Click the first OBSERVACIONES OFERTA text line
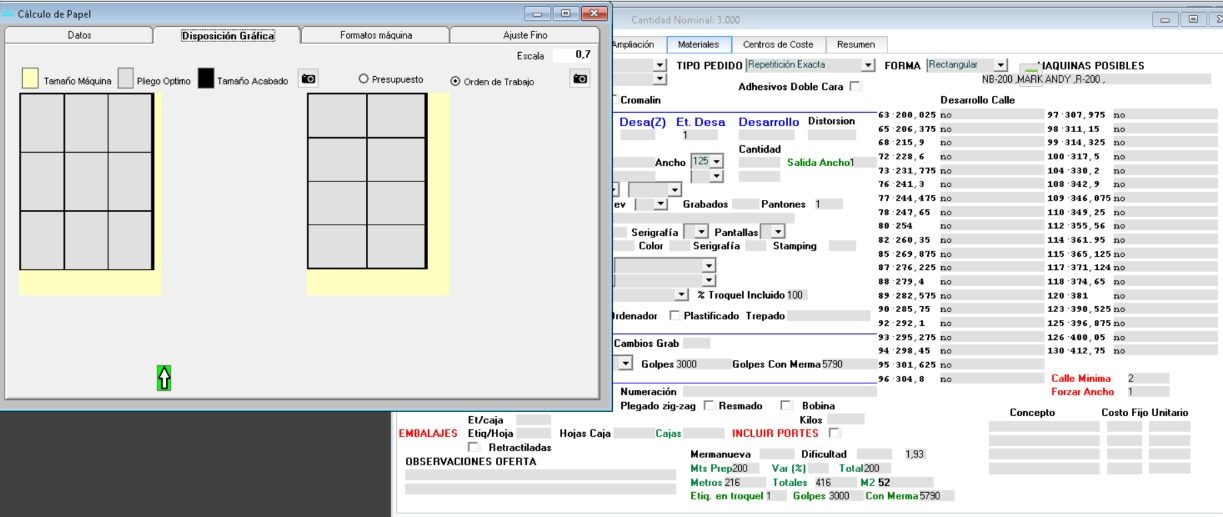1223x517 pixels. [x=540, y=475]
